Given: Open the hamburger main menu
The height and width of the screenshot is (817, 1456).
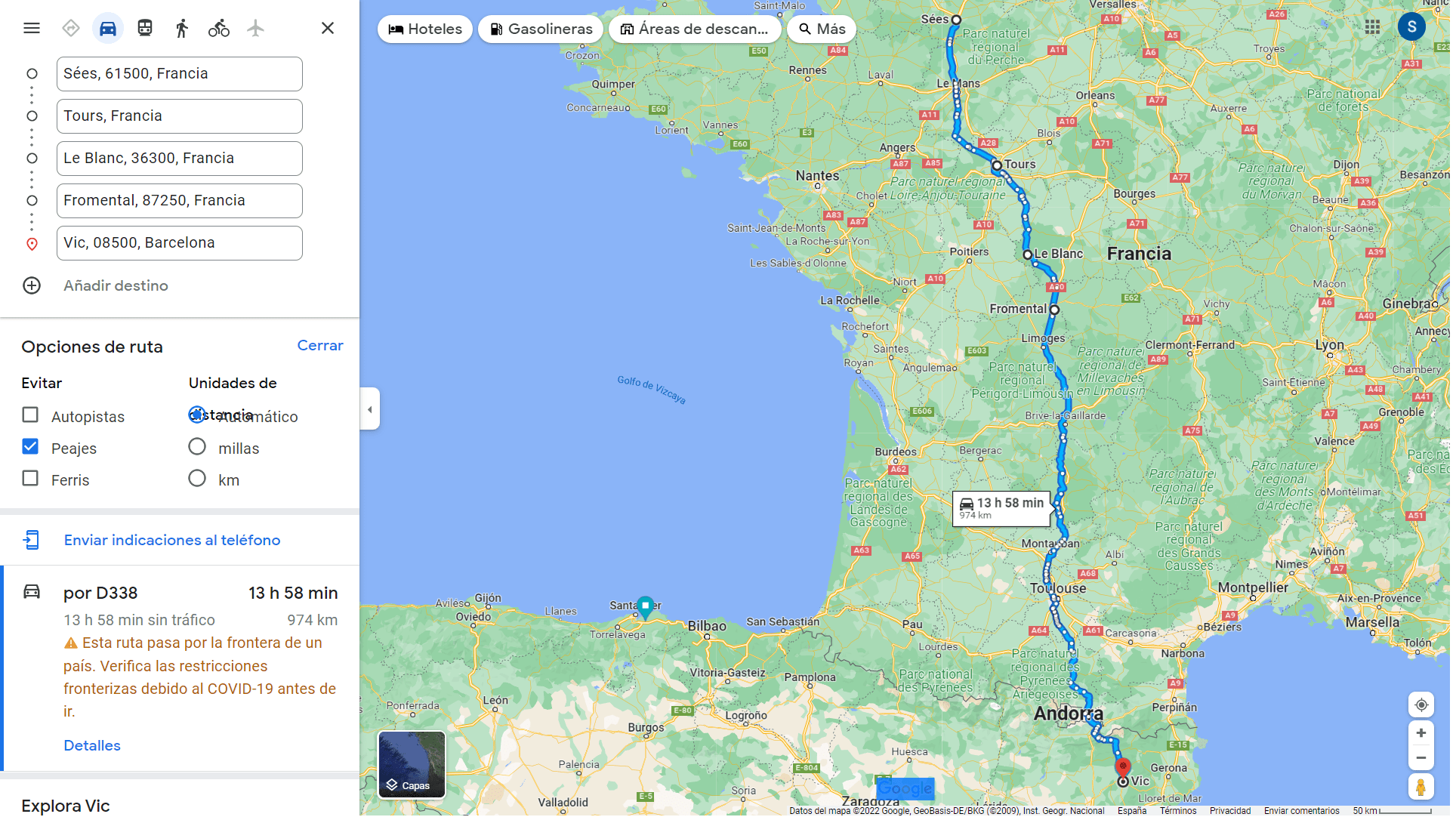Looking at the screenshot, I should pyautogui.click(x=32, y=28).
